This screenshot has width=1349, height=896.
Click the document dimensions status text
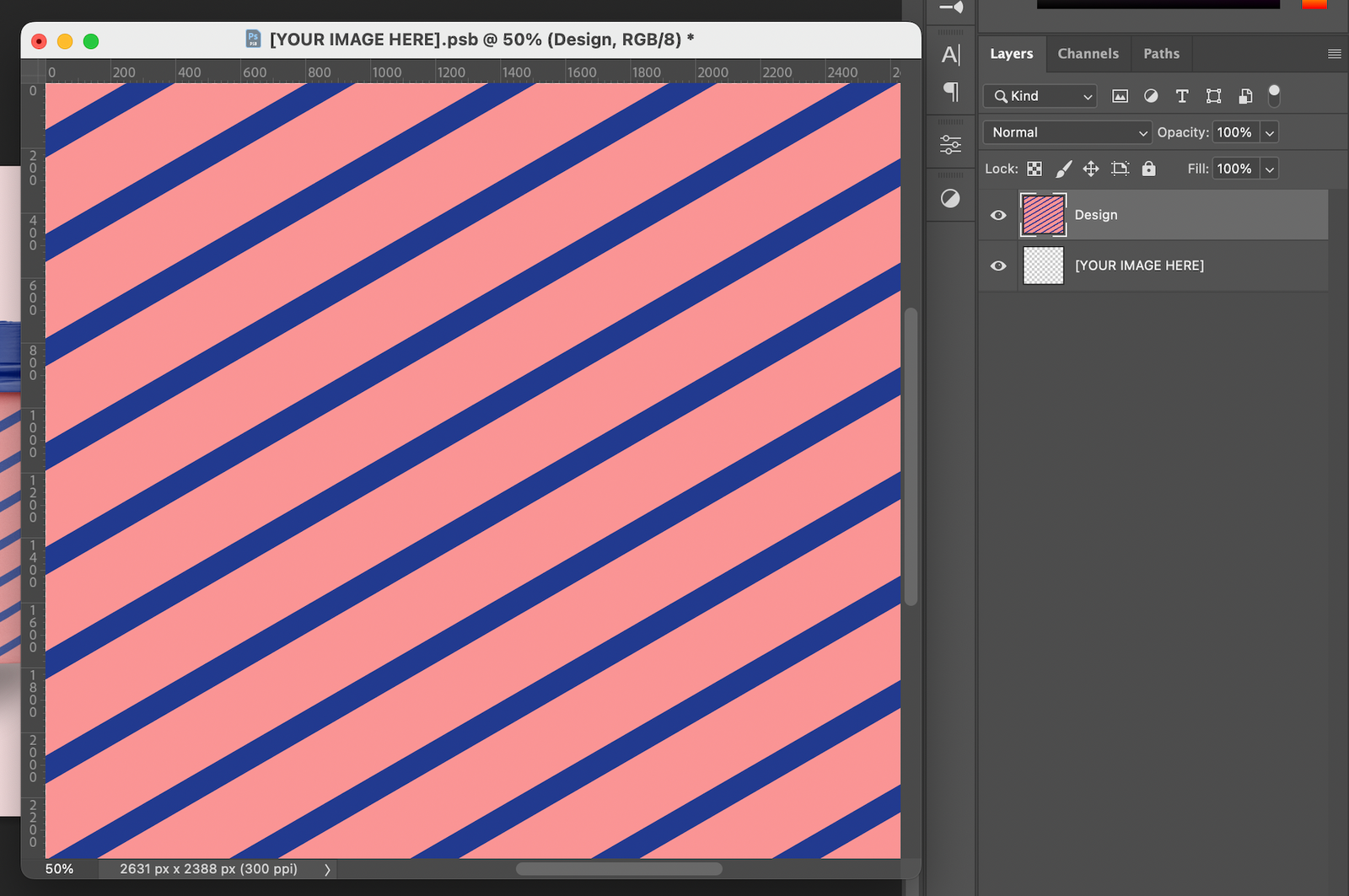pos(208,869)
